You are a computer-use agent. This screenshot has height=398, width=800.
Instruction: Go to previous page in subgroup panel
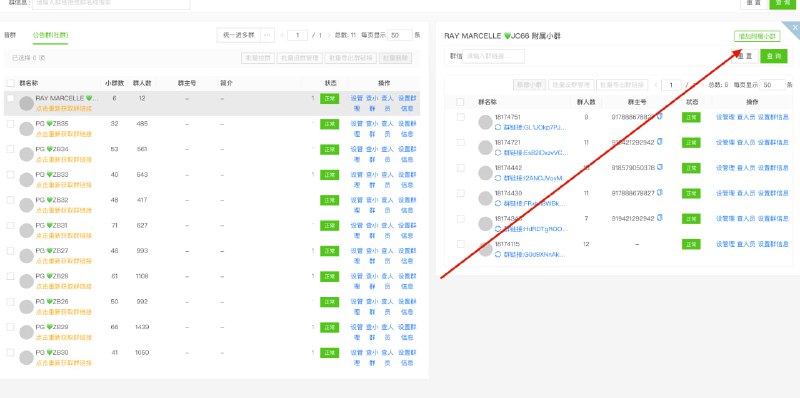655,85
